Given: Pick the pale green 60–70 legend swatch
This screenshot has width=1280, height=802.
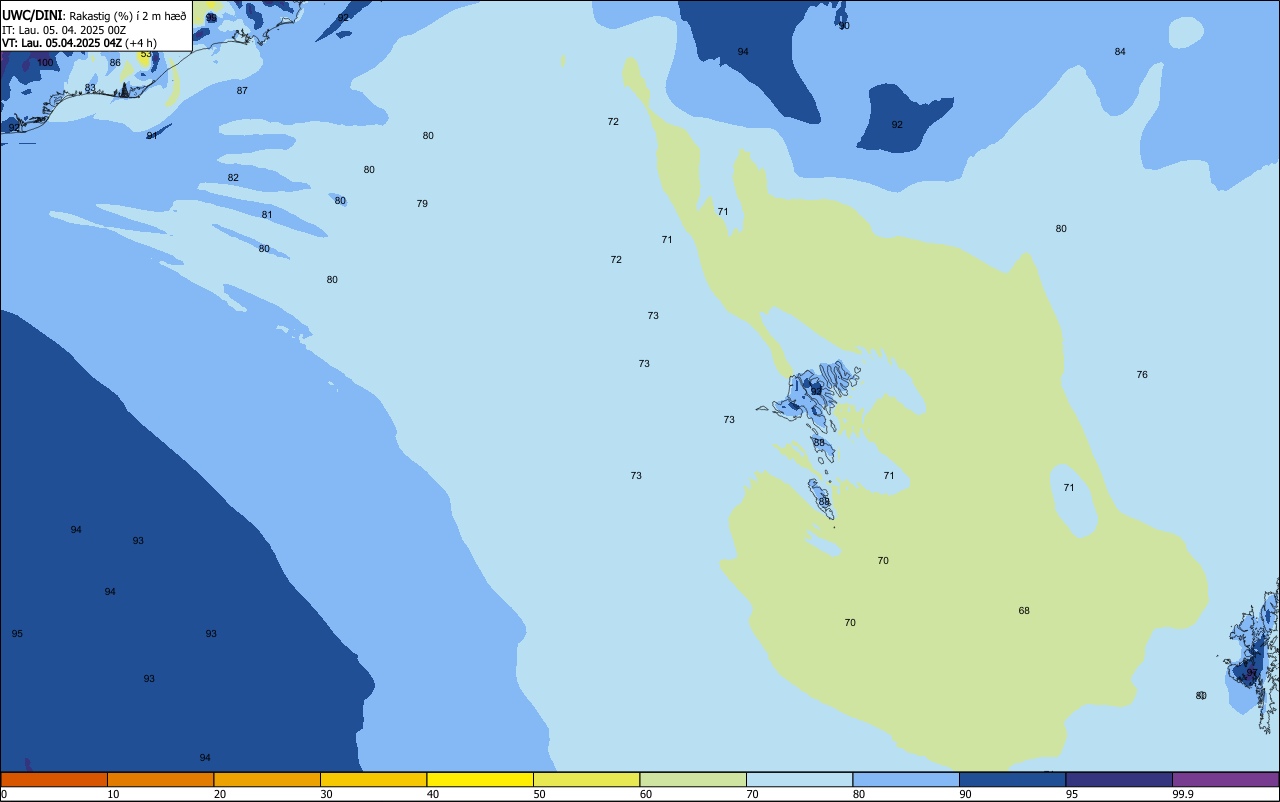Looking at the screenshot, I should (x=693, y=779).
